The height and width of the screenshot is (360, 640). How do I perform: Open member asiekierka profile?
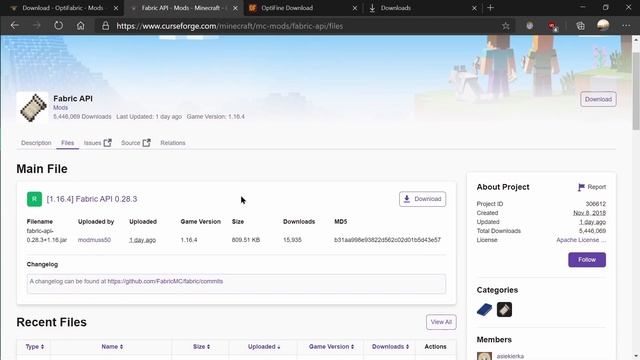point(510,356)
